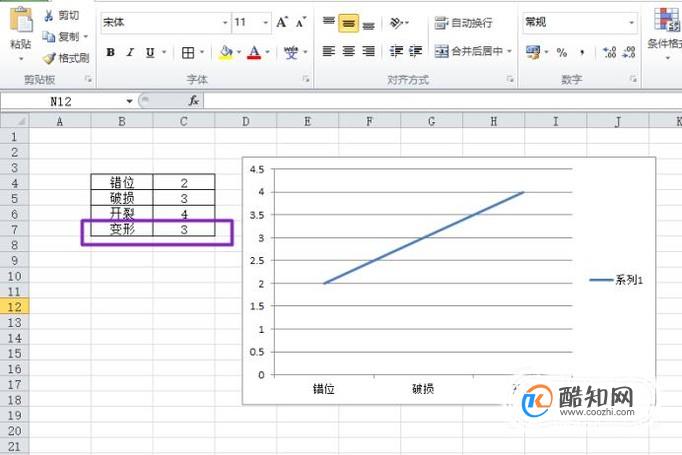Click the blue line series in chart

[x=424, y=238]
